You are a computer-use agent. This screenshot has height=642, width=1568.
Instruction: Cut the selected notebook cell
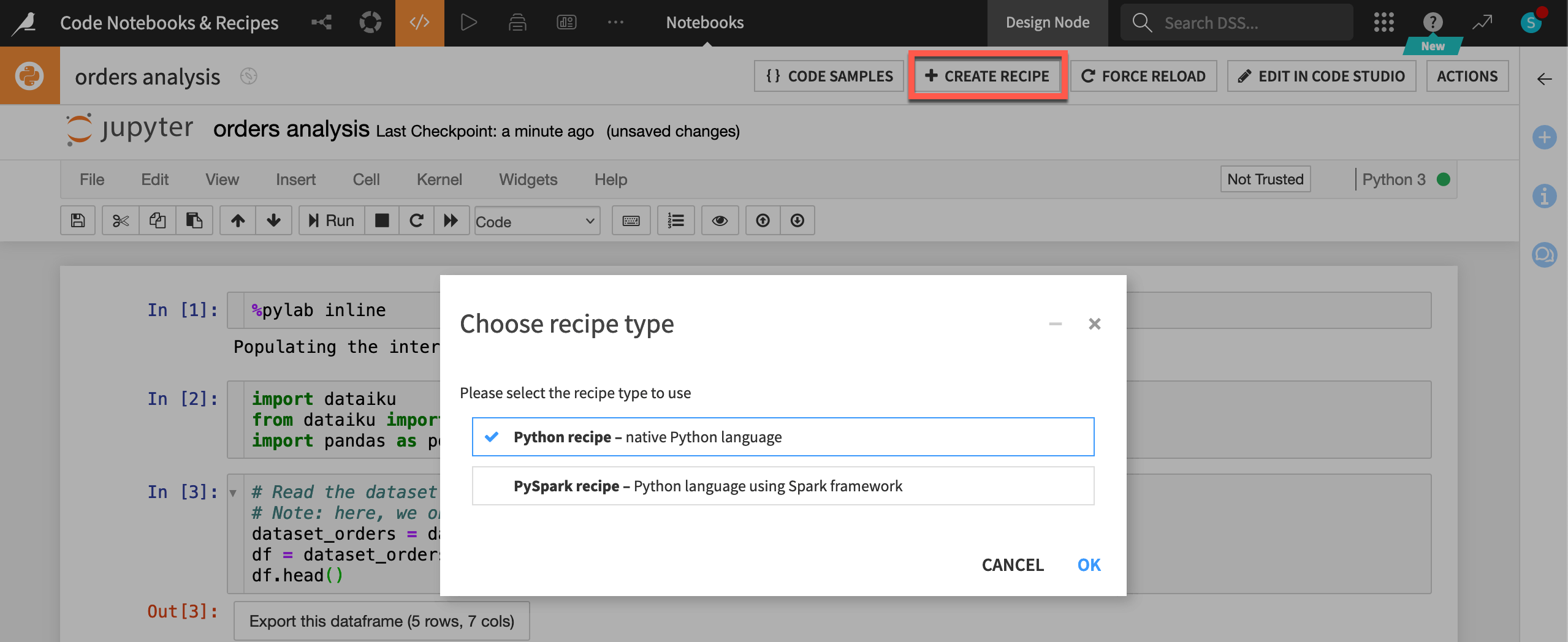[x=120, y=221]
